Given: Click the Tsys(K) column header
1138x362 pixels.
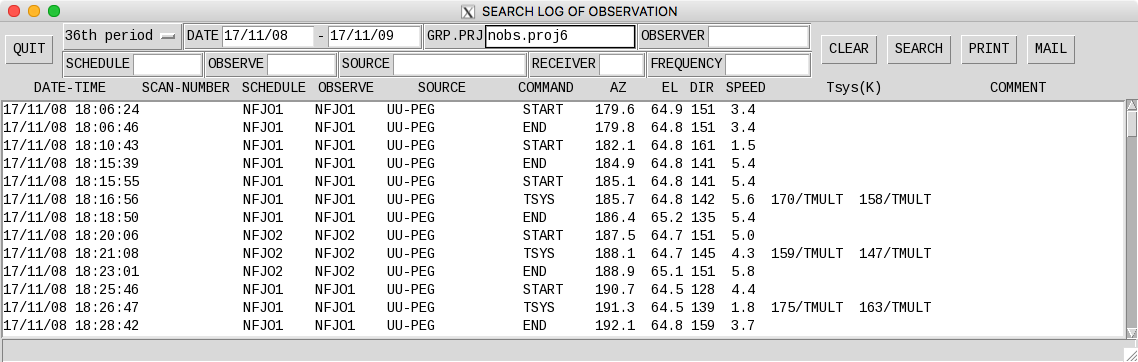Looking at the screenshot, I should tap(854, 88).
